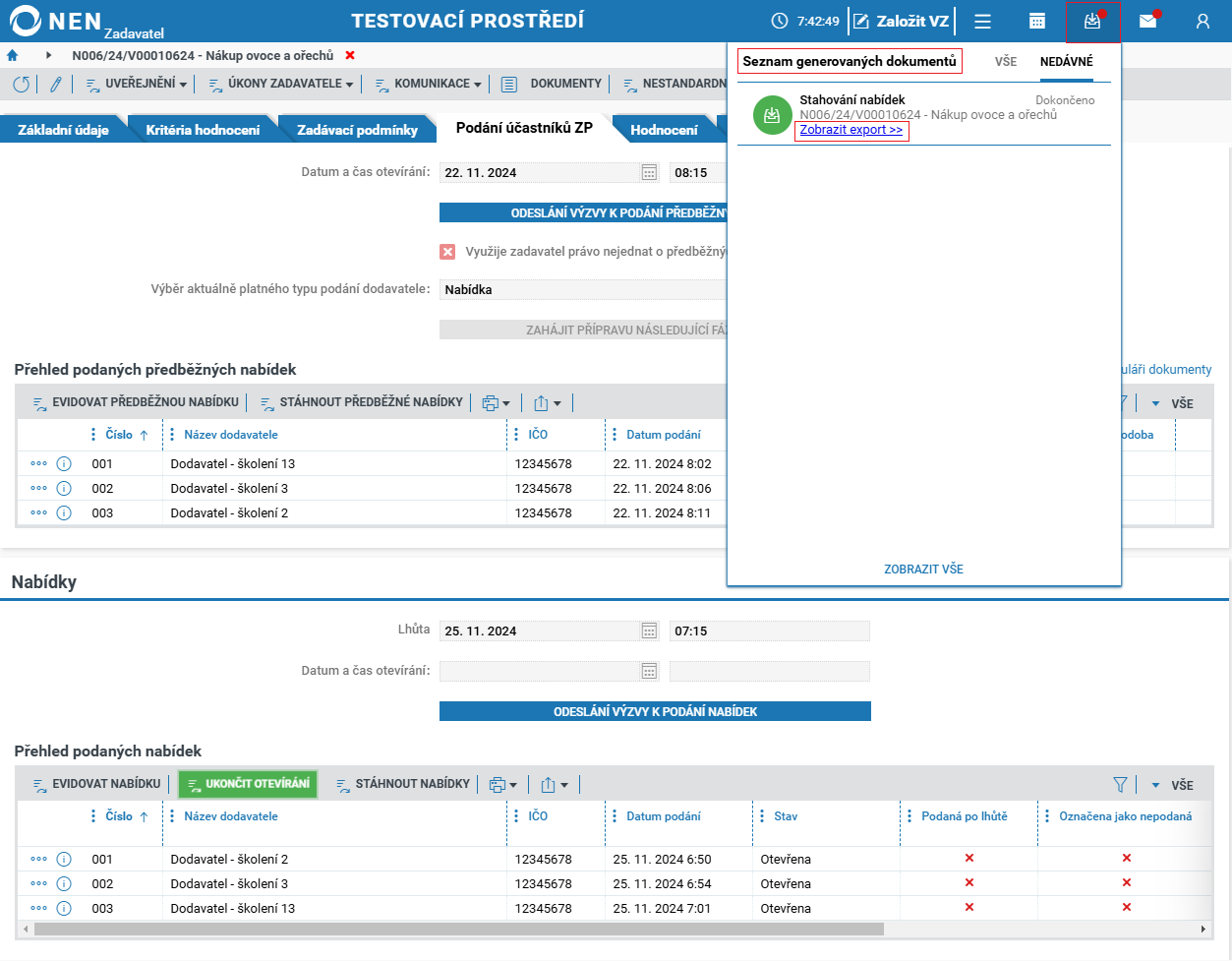Screen dimensions: 1232x961
Task: Open info icon for Dodavatel - školení 13 preliminary offer
Action: point(64,463)
